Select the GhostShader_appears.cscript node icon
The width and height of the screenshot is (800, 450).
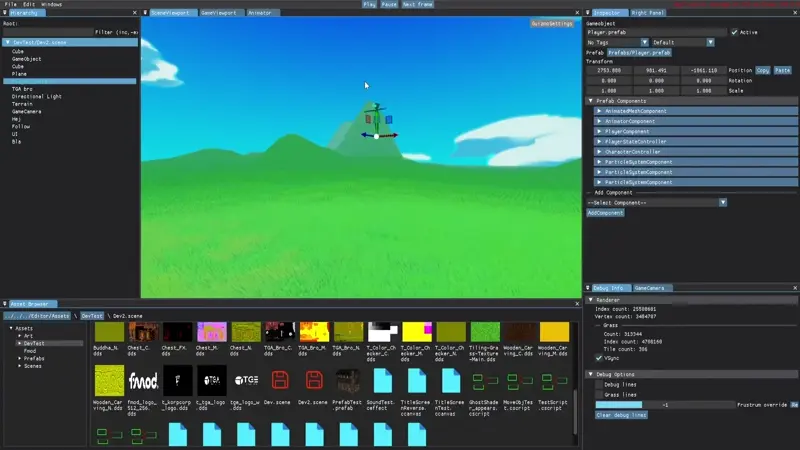(485, 381)
